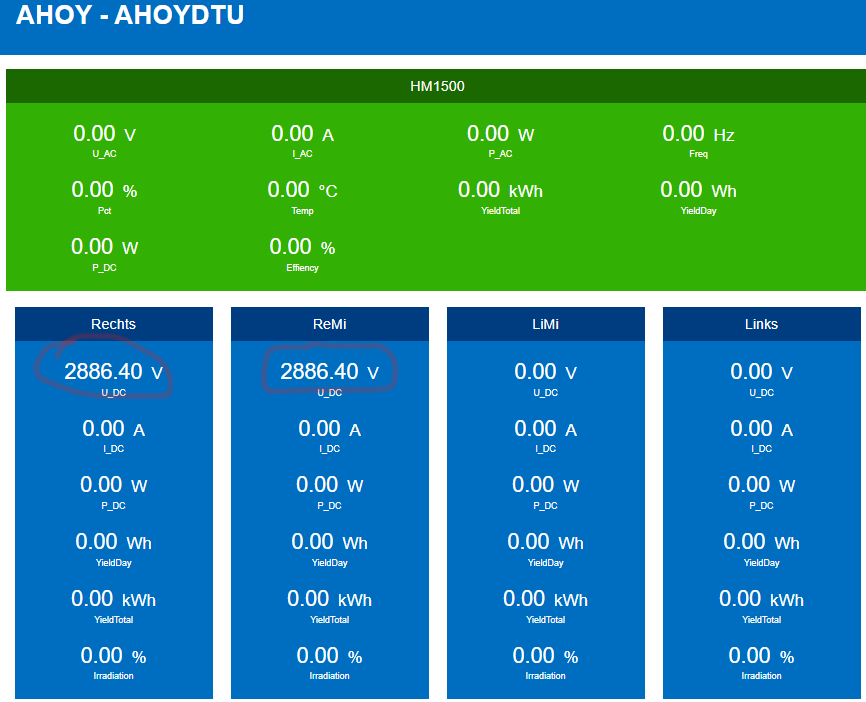Click the Temp value 0.00 °C
Viewport: 866px width, 702px height.
point(302,190)
